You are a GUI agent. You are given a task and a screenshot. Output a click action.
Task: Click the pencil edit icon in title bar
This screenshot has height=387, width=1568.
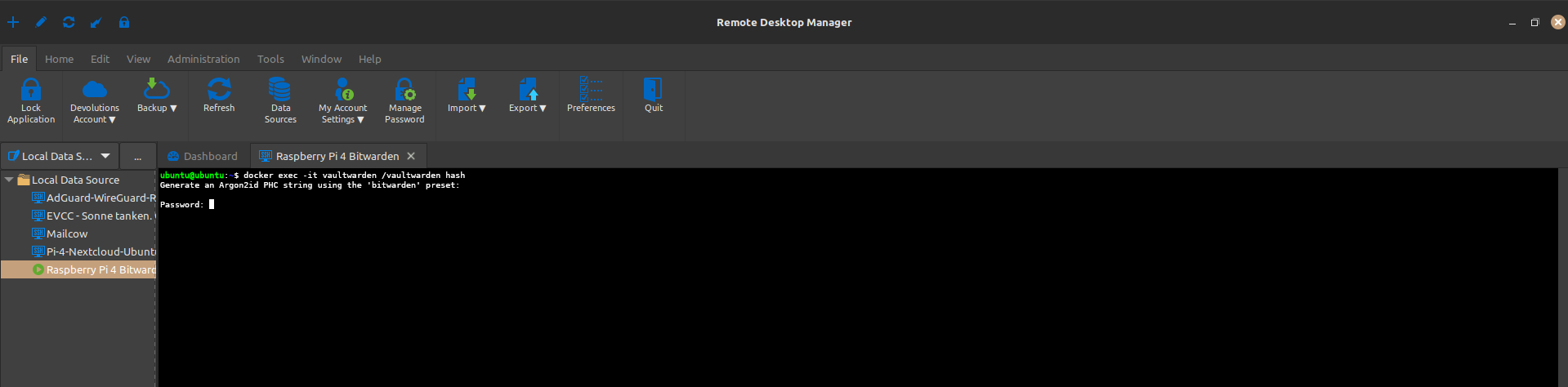[x=41, y=22]
